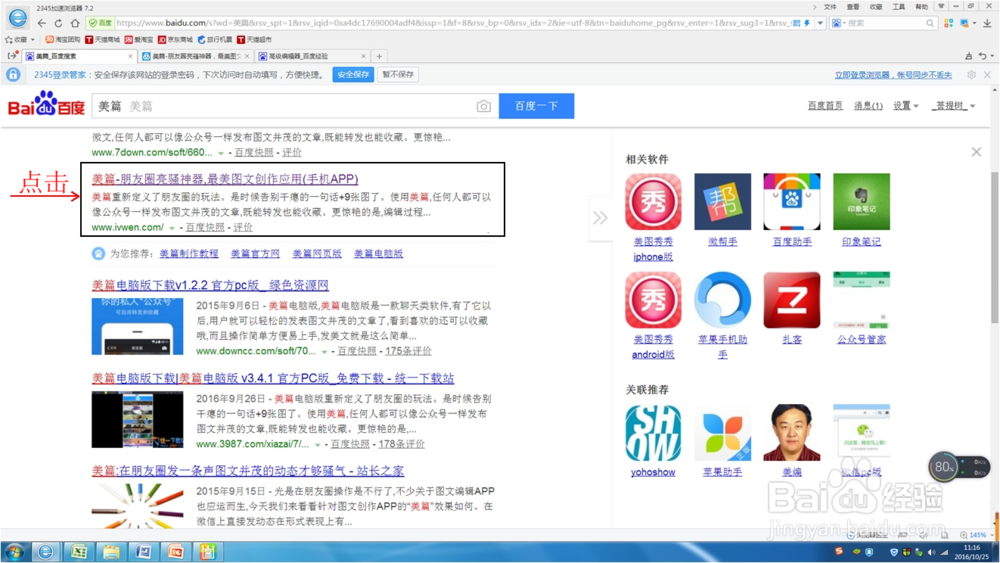Open the 天猫超市 bookmark
The image size is (1000, 563).
coord(254,40)
